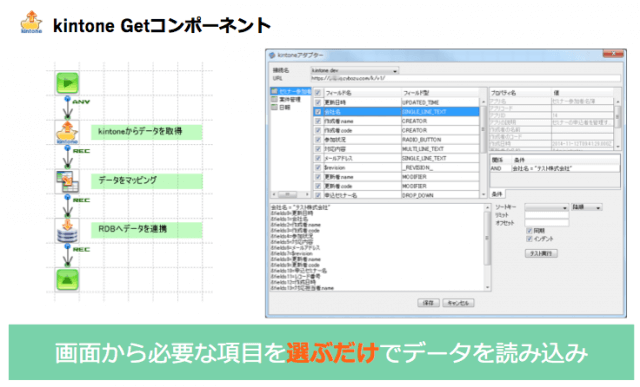Click the 関係 column header

pyautogui.click(x=500, y=160)
